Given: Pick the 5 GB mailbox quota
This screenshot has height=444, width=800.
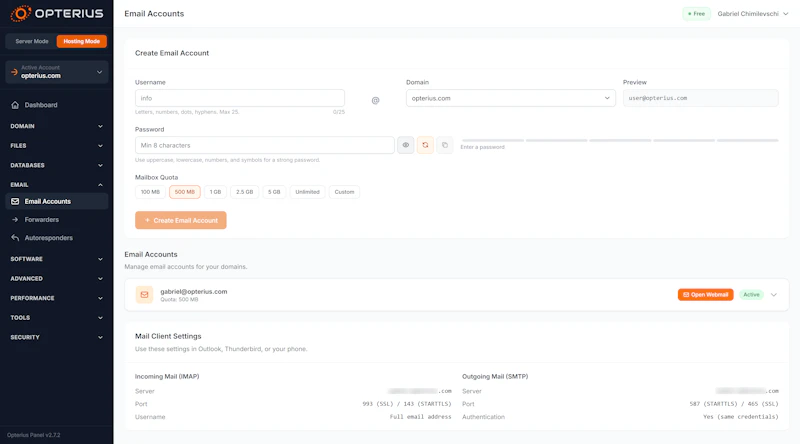Looking at the screenshot, I should coord(274,192).
